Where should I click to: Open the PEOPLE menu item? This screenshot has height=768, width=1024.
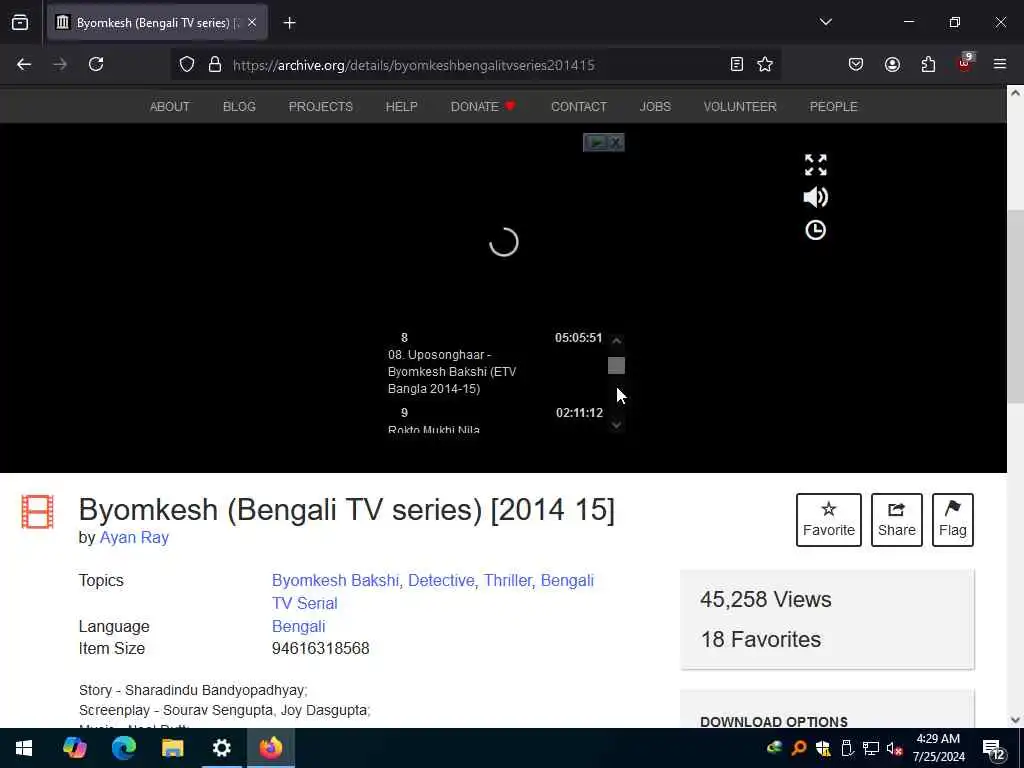tap(833, 106)
